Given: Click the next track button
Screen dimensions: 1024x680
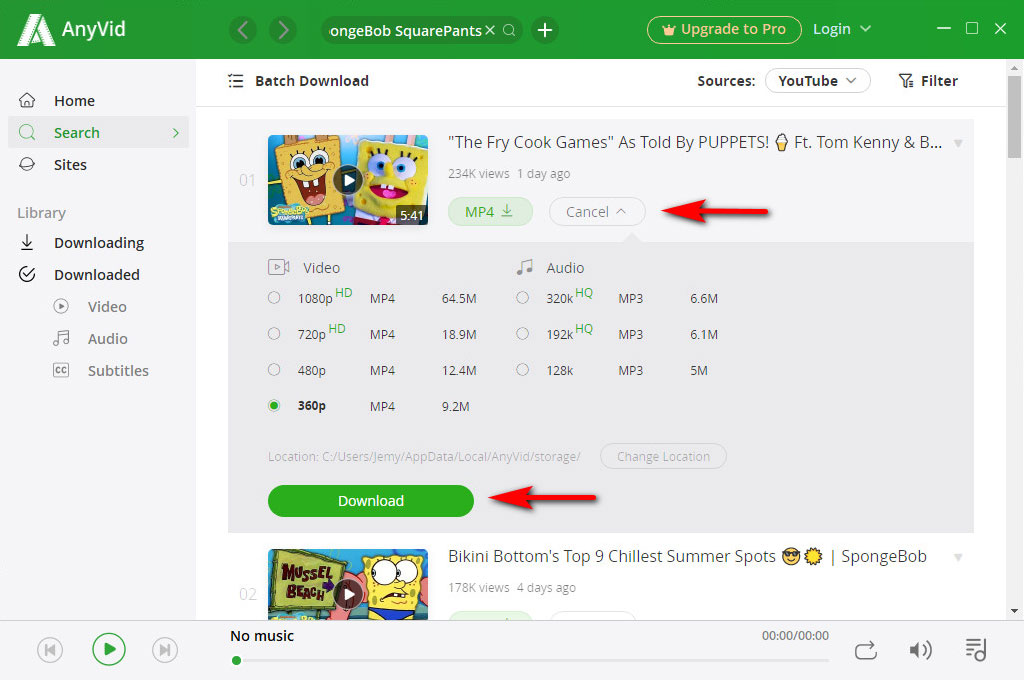Looking at the screenshot, I should (x=165, y=650).
